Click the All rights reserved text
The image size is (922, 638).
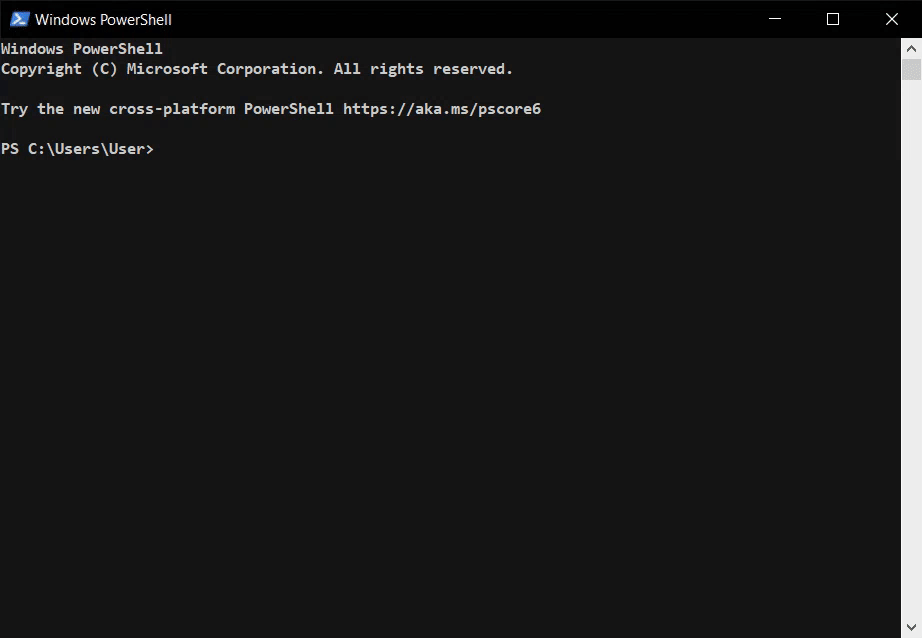(x=423, y=69)
